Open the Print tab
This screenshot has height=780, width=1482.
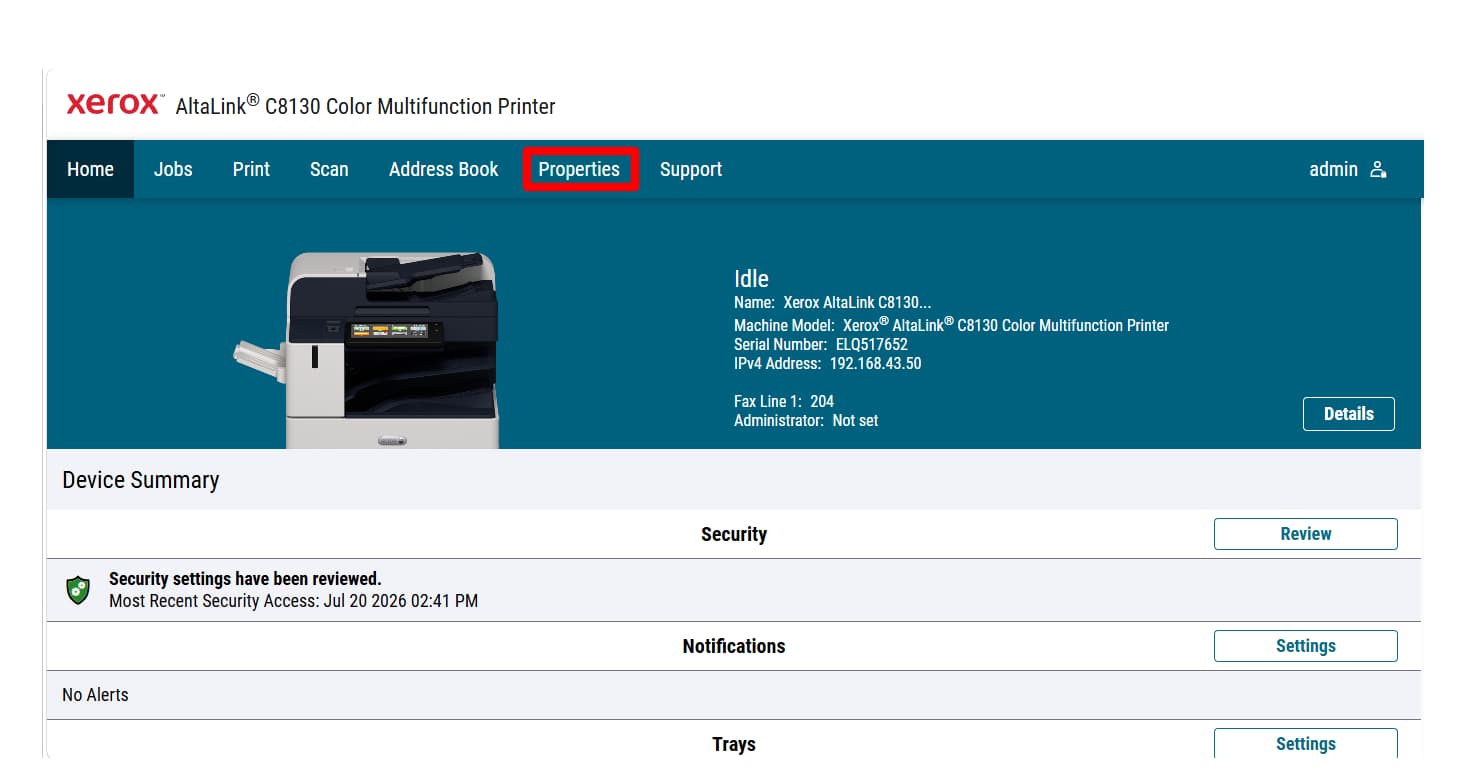click(251, 169)
